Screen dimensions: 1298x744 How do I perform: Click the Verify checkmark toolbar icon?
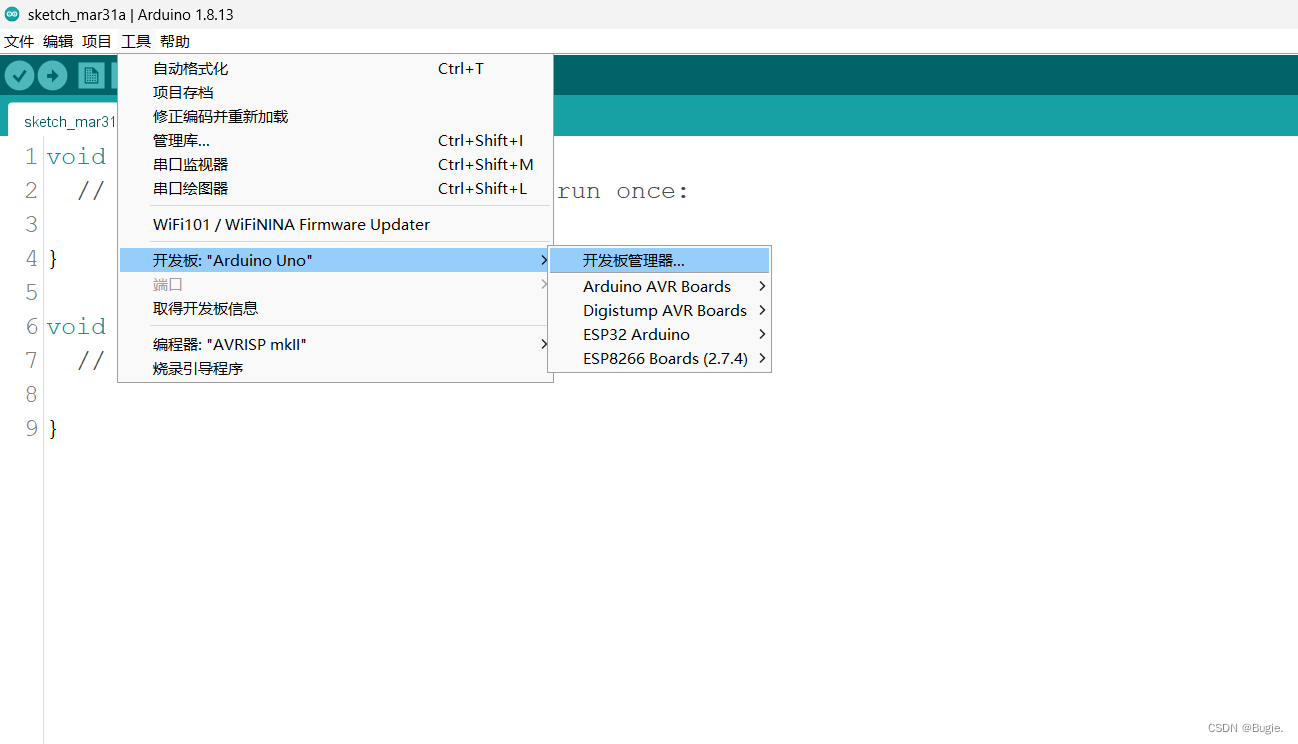pos(20,75)
